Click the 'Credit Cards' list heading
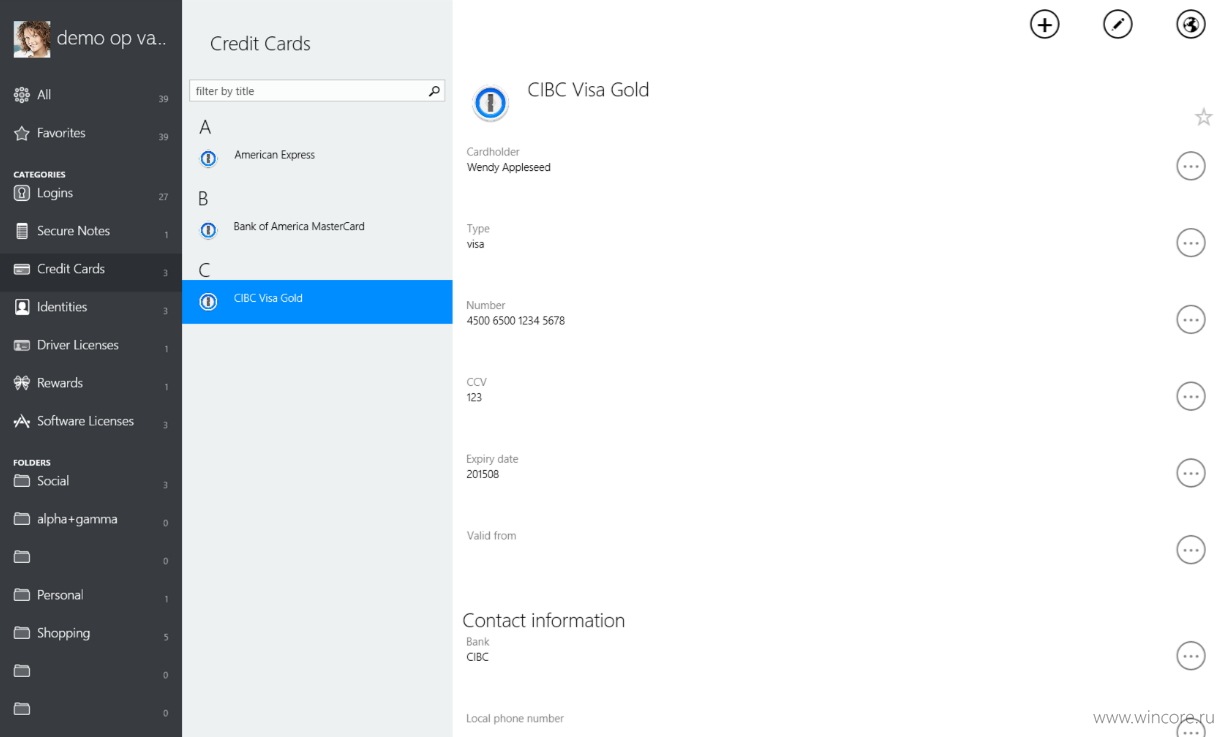 coord(260,43)
